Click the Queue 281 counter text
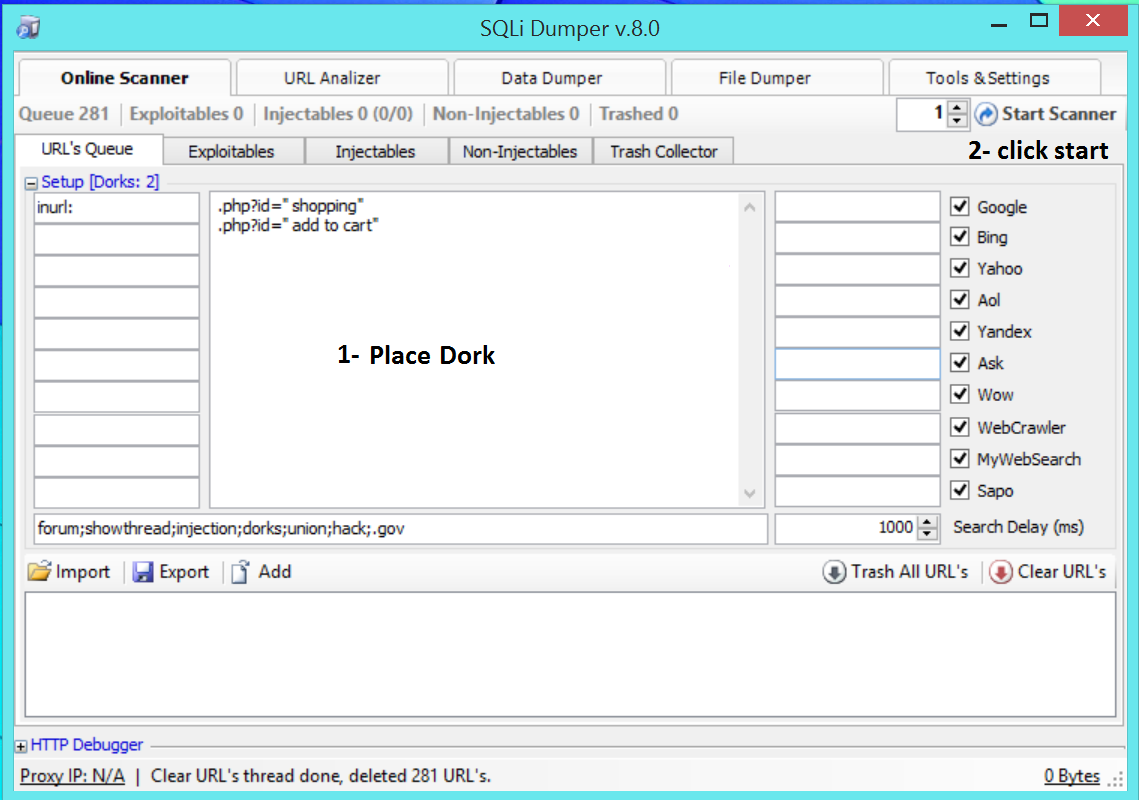 pyautogui.click(x=64, y=114)
